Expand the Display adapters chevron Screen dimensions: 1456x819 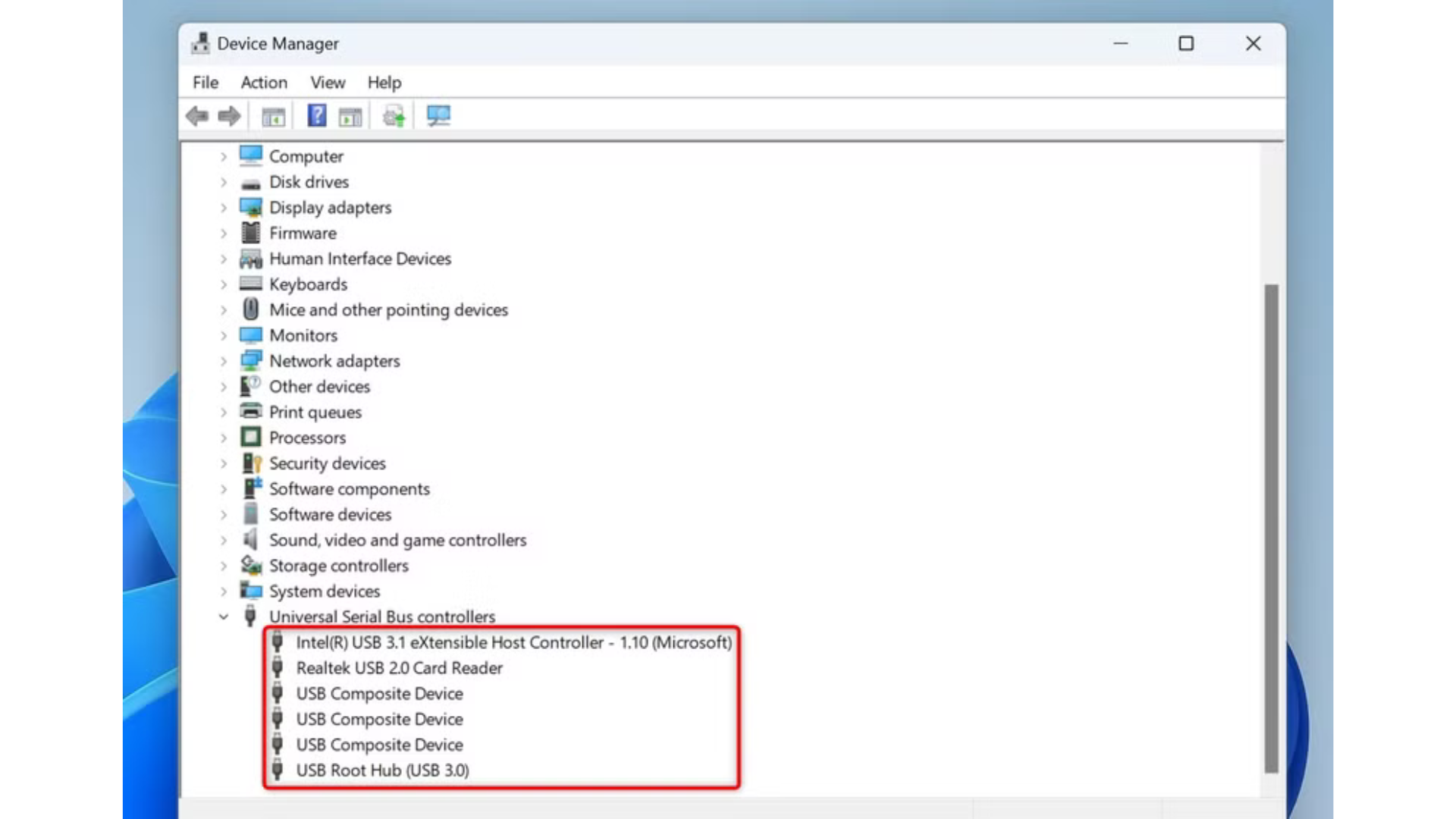pos(224,208)
